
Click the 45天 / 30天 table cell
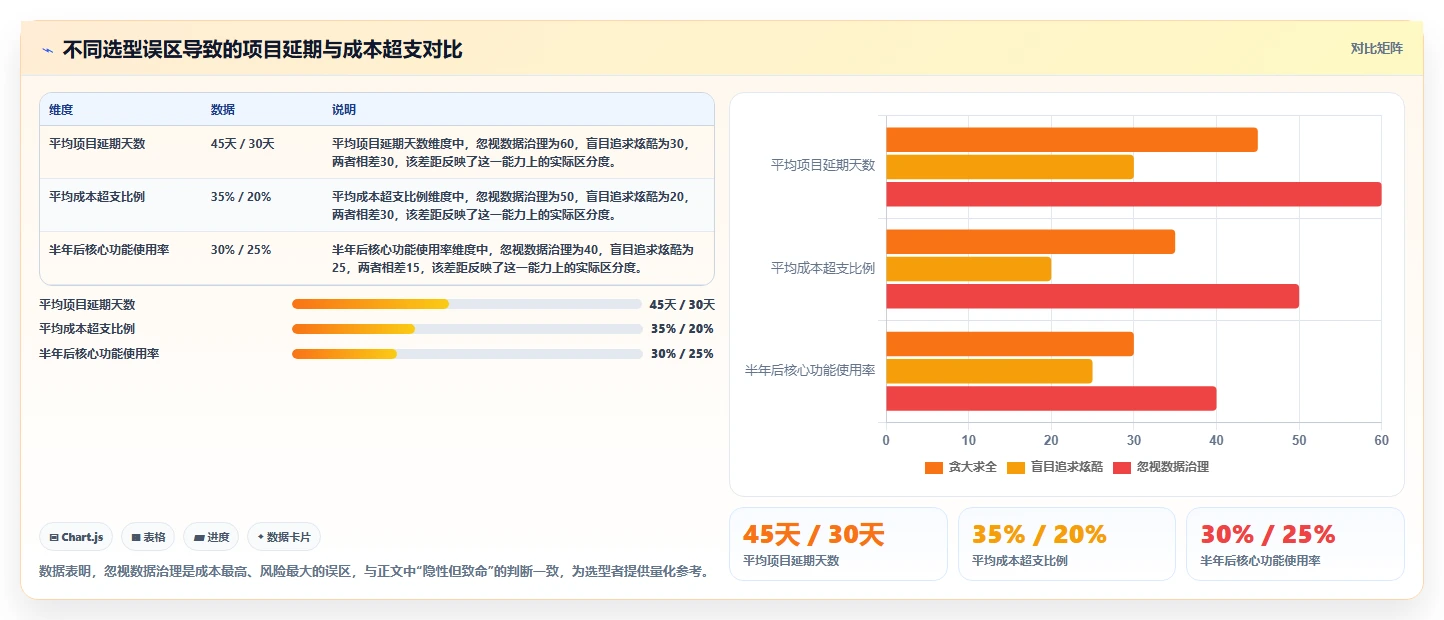coord(243,144)
